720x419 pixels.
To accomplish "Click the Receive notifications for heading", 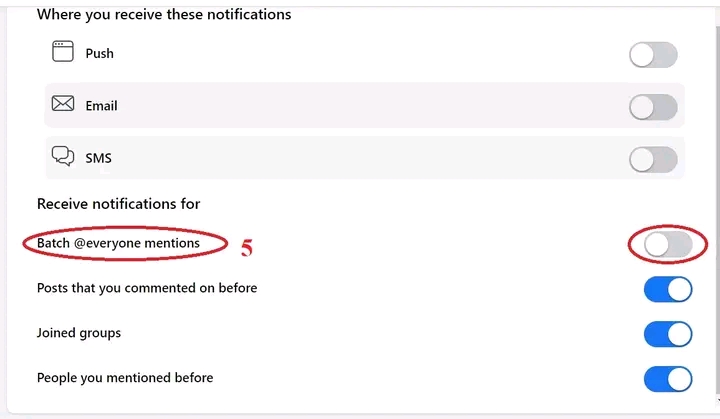I will tap(119, 204).
